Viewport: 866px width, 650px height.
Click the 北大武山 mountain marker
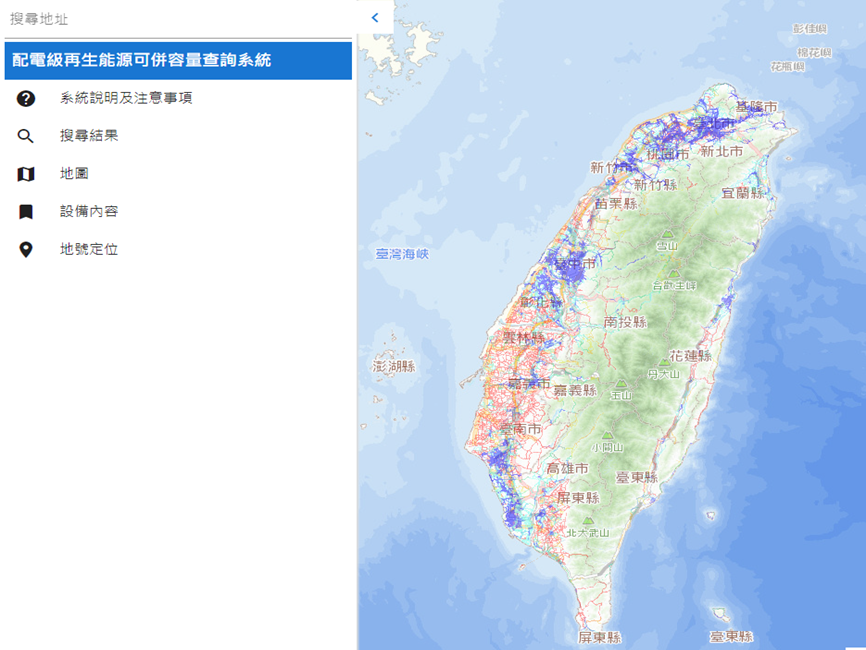tap(589, 521)
